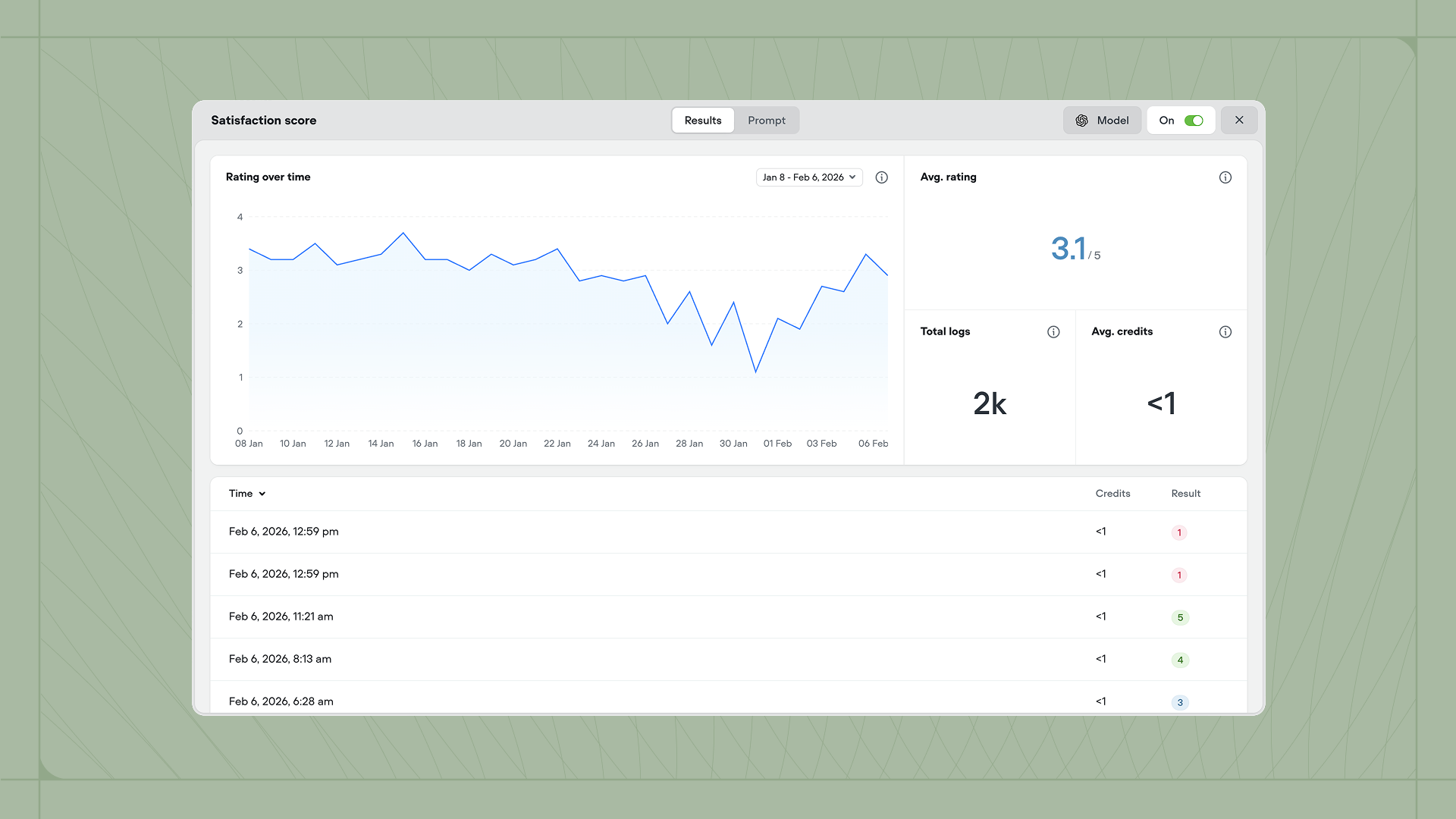Click the Result column header
The width and height of the screenshot is (1456, 819).
tap(1185, 494)
